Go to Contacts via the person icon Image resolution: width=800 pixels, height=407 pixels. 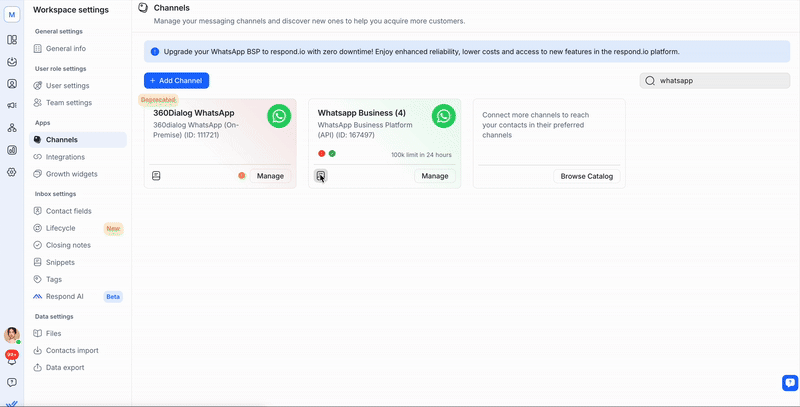pos(12,84)
